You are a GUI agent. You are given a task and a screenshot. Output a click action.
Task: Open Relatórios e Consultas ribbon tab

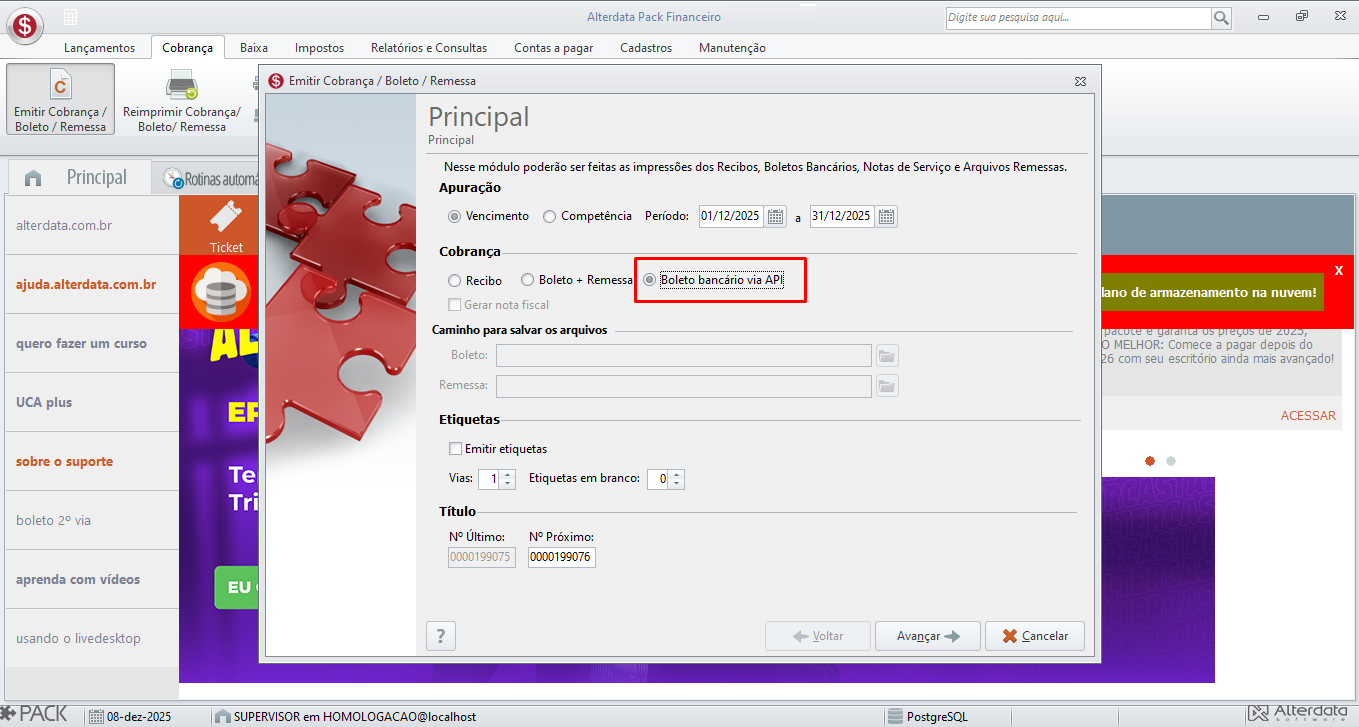pos(429,48)
